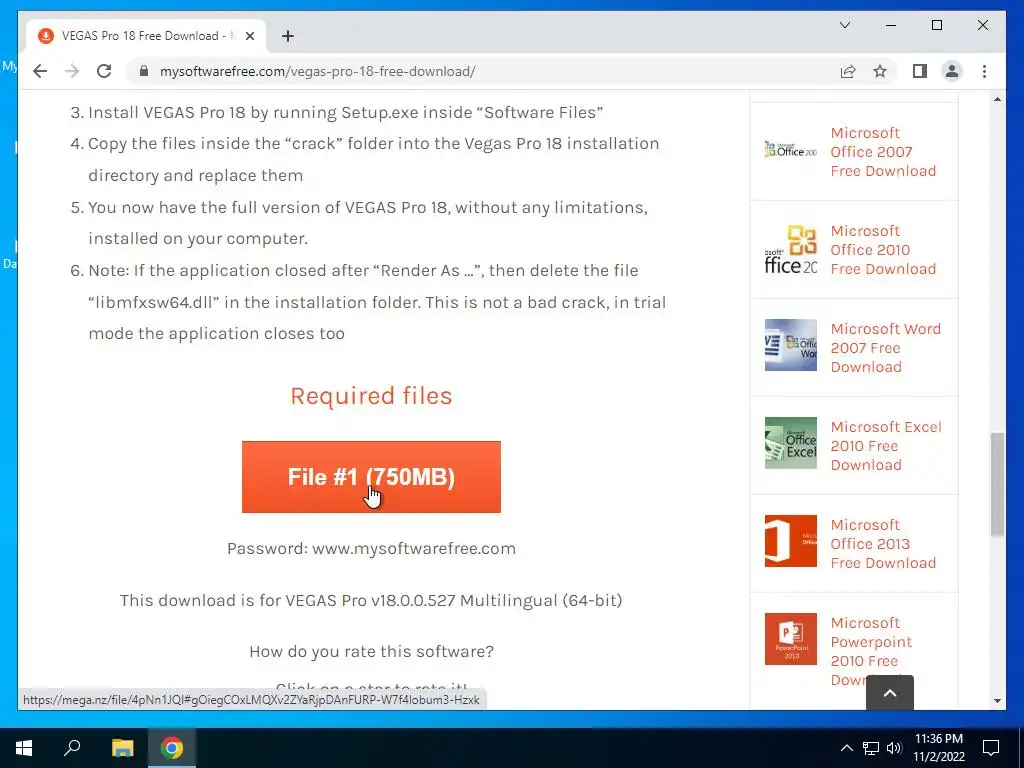This screenshot has height=768, width=1024.
Task: Open the network status tray icon
Action: click(x=871, y=748)
